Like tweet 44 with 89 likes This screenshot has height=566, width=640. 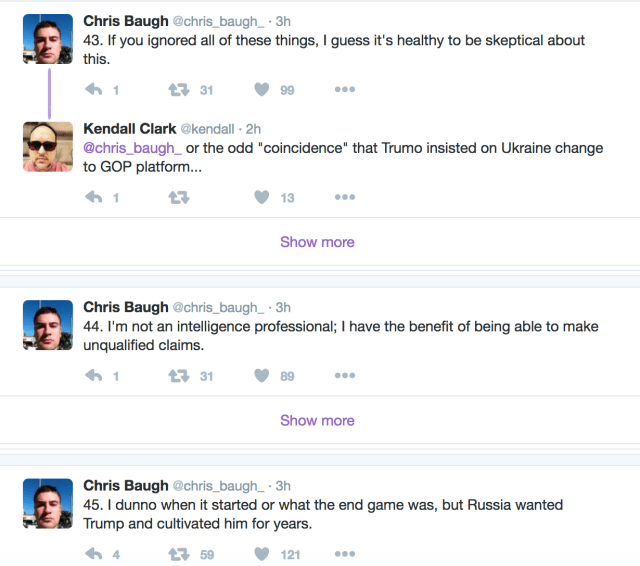point(262,375)
